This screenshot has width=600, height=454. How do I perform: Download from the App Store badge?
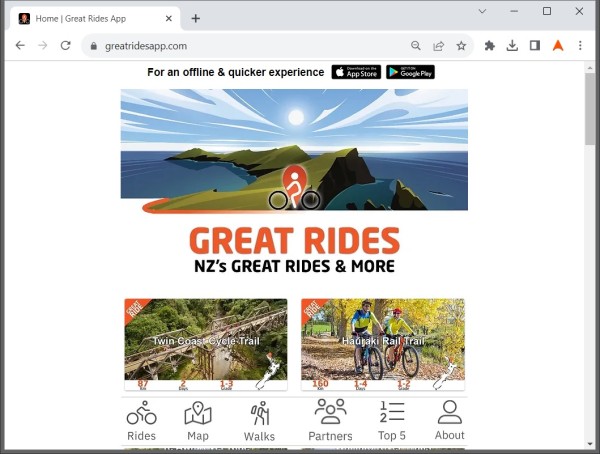coord(356,72)
